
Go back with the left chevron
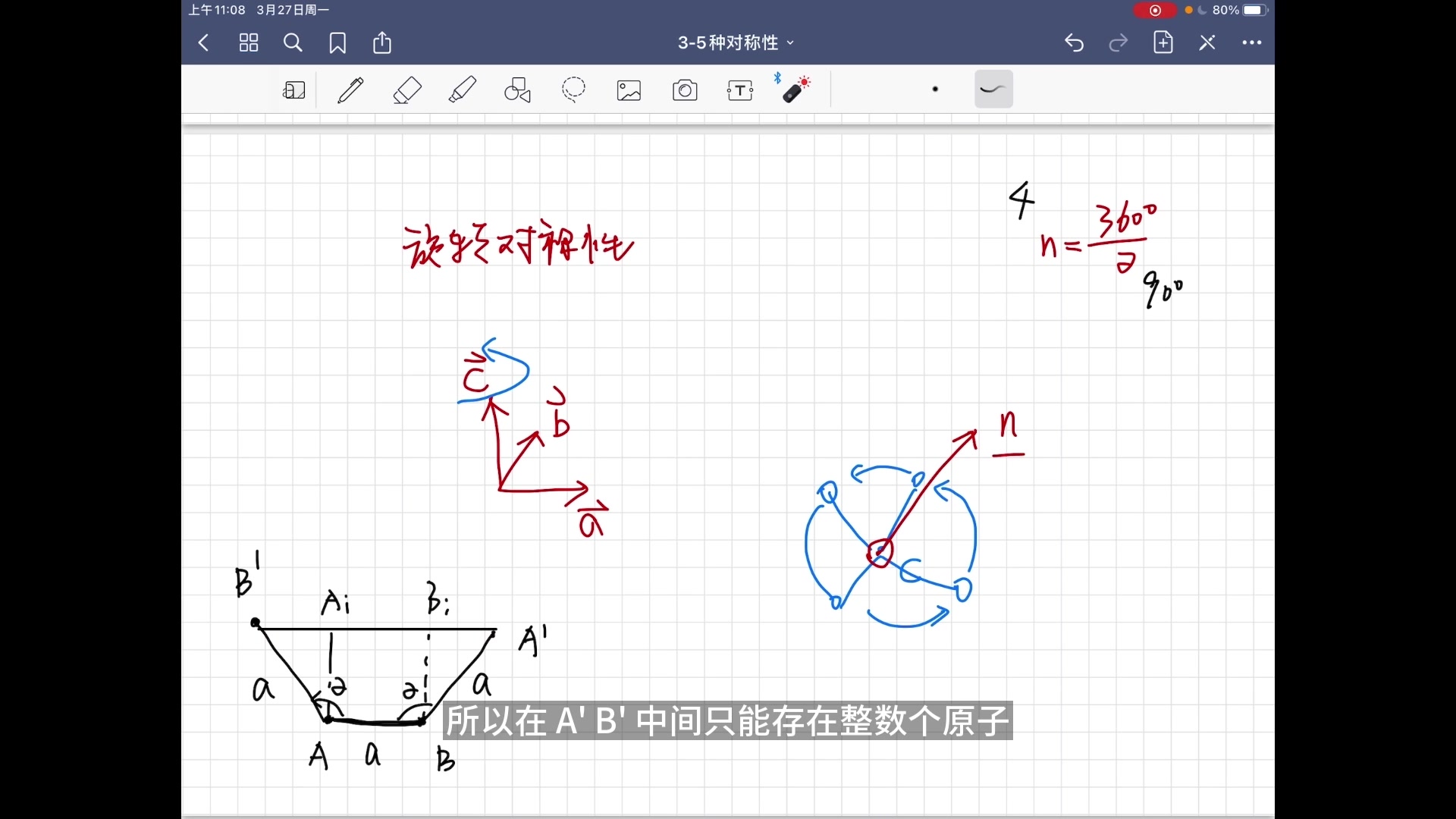tap(203, 42)
